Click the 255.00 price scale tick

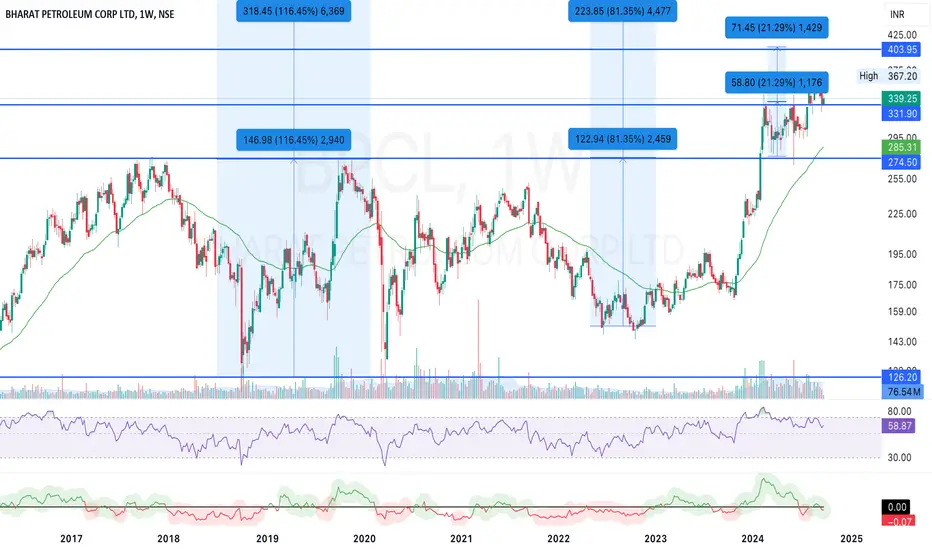click(x=902, y=179)
